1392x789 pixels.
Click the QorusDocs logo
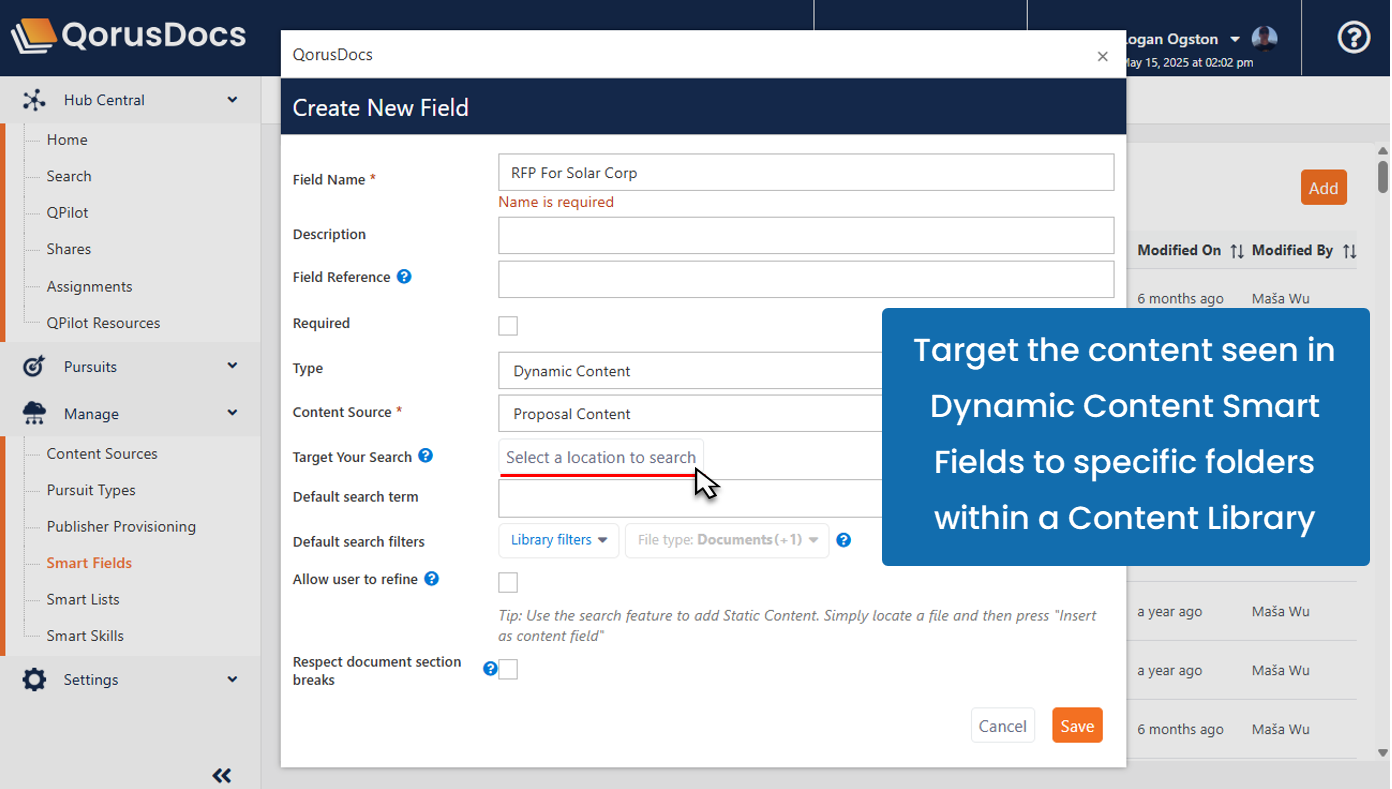[128, 36]
